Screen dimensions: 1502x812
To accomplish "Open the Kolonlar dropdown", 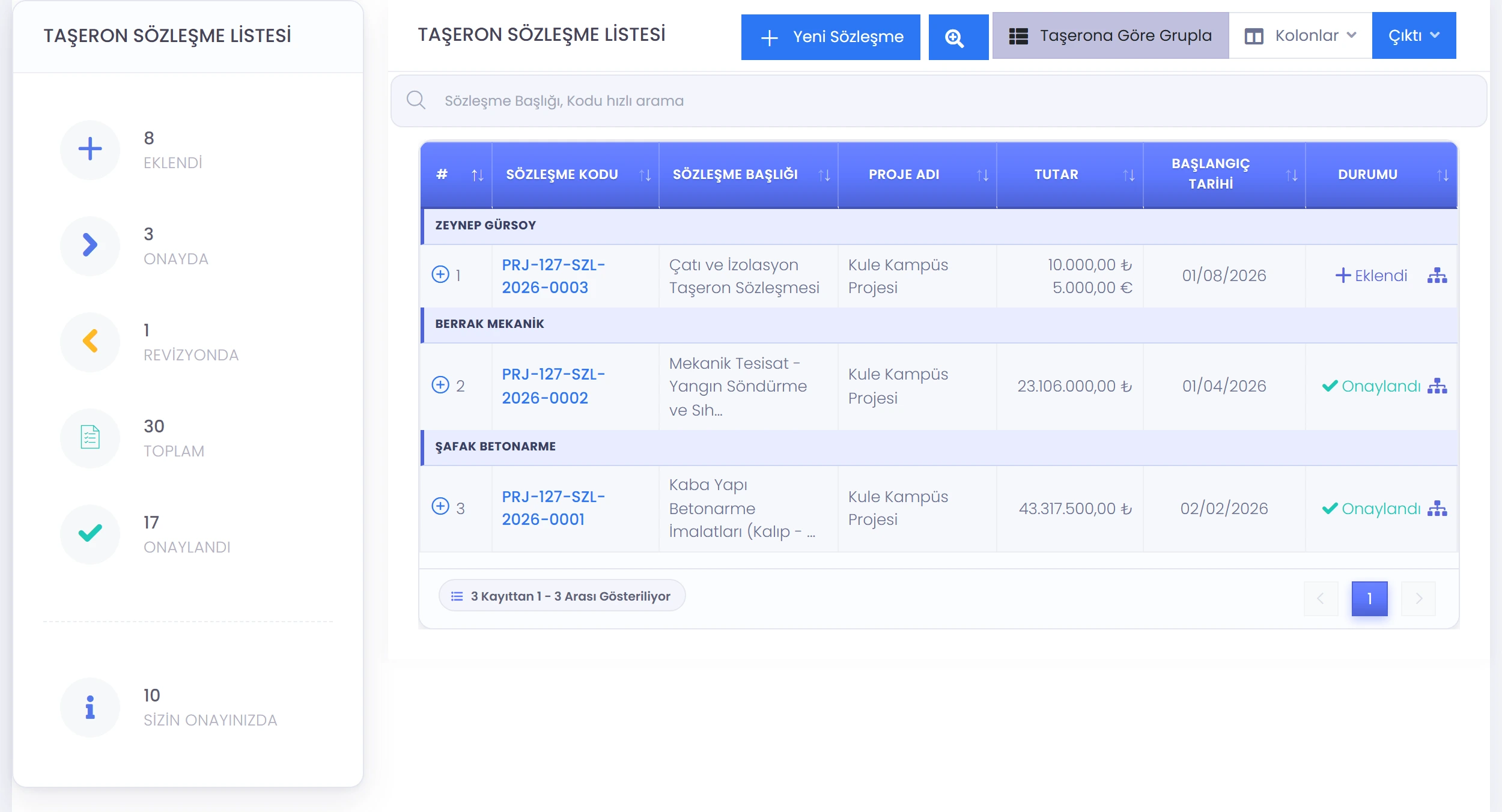I will click(1301, 36).
